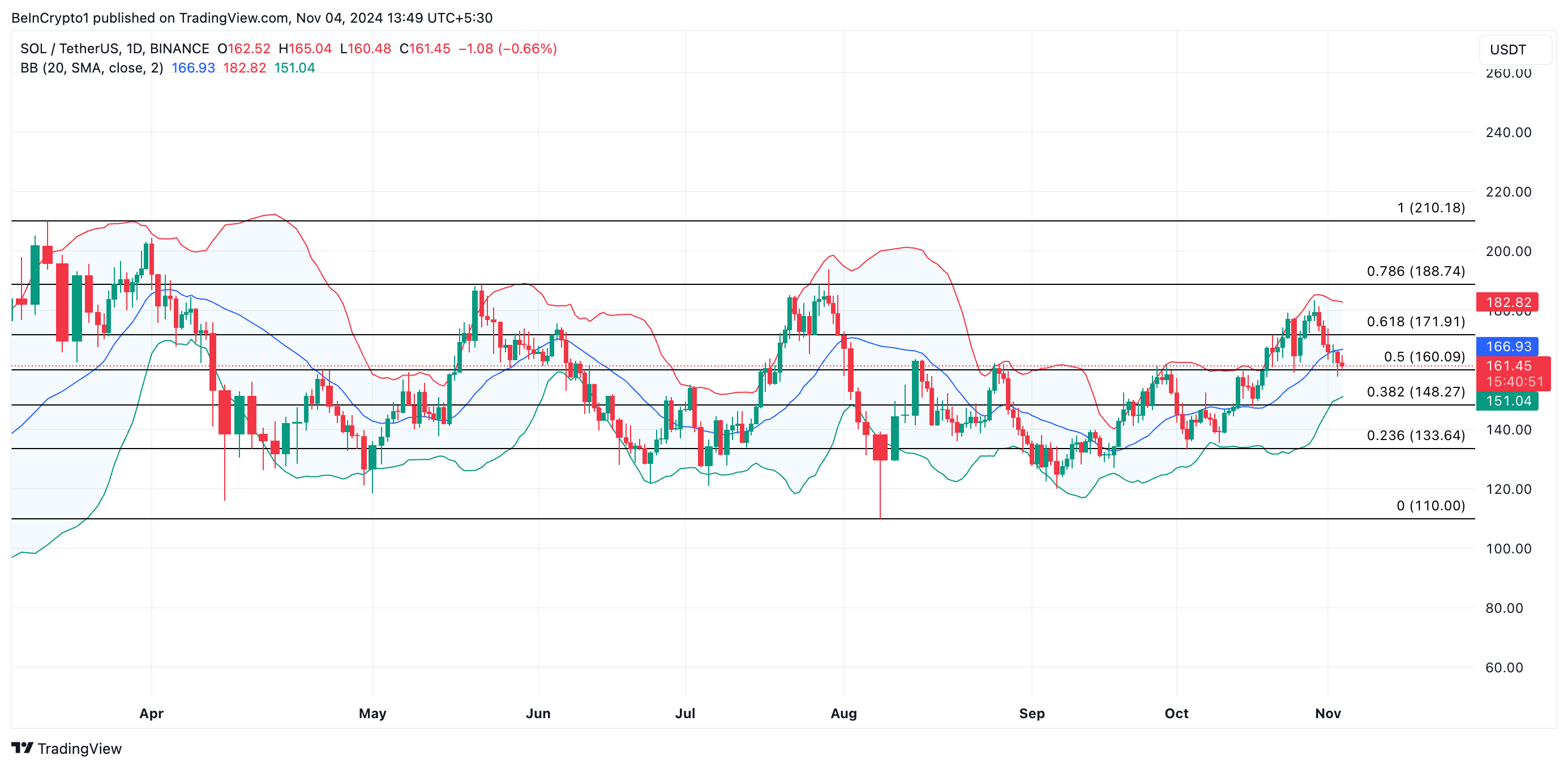Click the Nov label on the time axis
This screenshot has width=1568, height=768.
click(1327, 713)
